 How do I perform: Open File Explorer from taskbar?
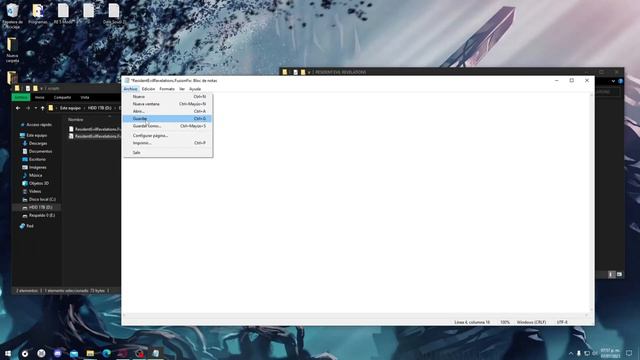90,353
